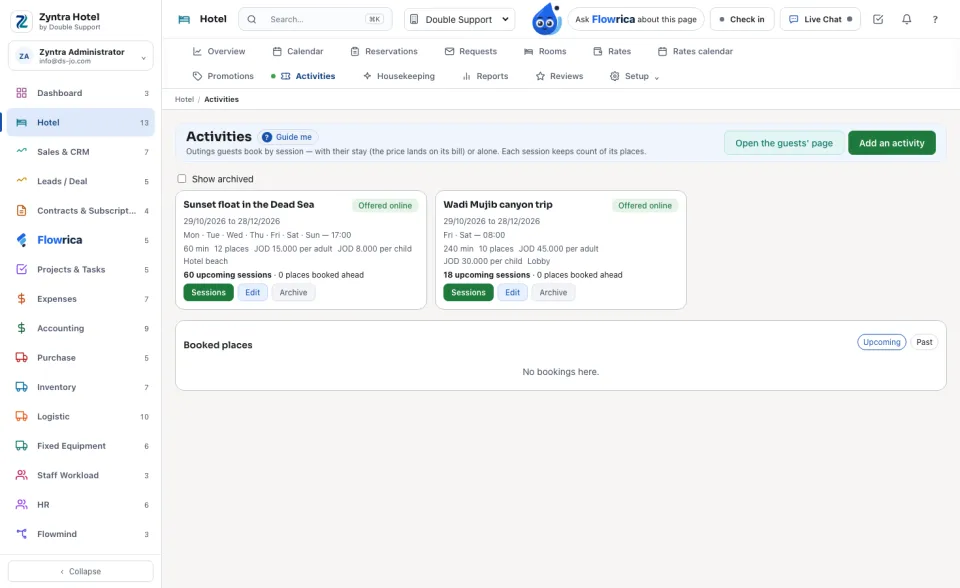Click the Zyntra Hotel logo
The width and height of the screenshot is (960, 588).
pyautogui.click(x=22, y=21)
